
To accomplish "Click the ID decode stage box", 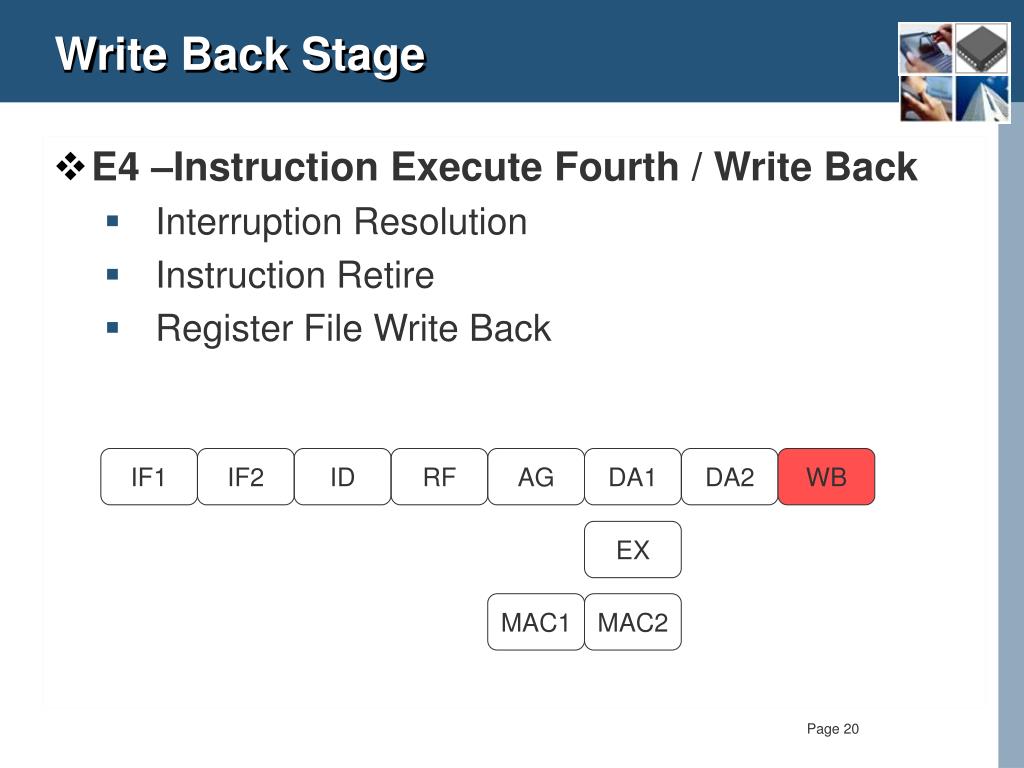I will (x=342, y=477).
